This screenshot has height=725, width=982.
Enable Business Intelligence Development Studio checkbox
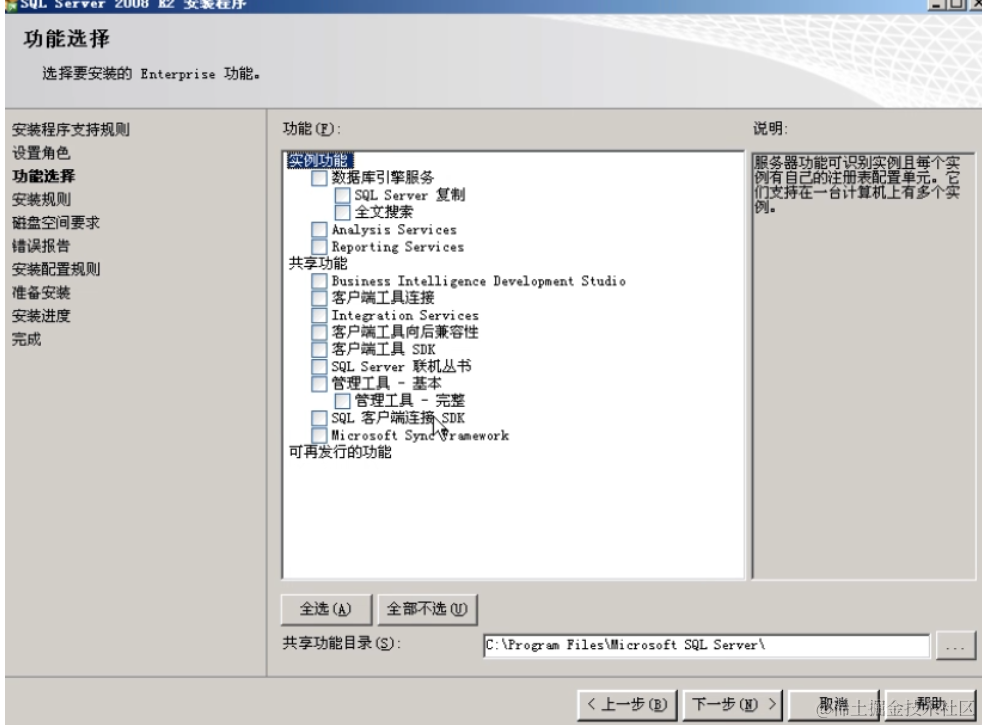(x=319, y=281)
